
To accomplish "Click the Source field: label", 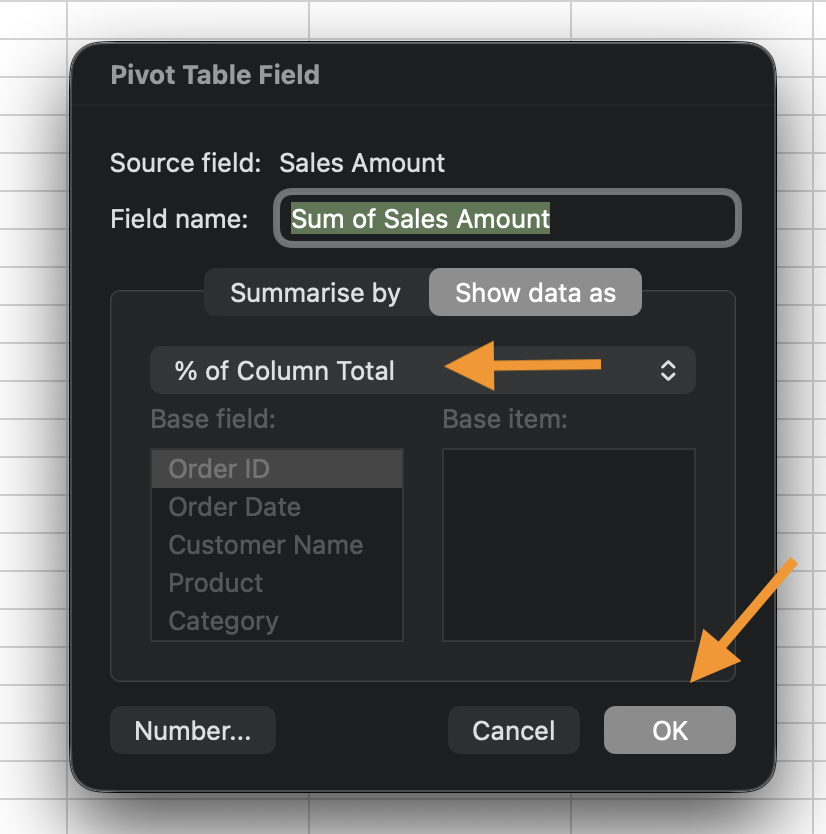I will click(x=185, y=163).
